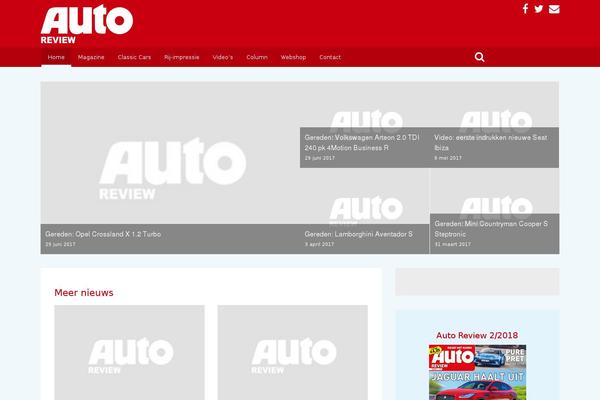Open the Classic Cars menu item

[x=134, y=57]
